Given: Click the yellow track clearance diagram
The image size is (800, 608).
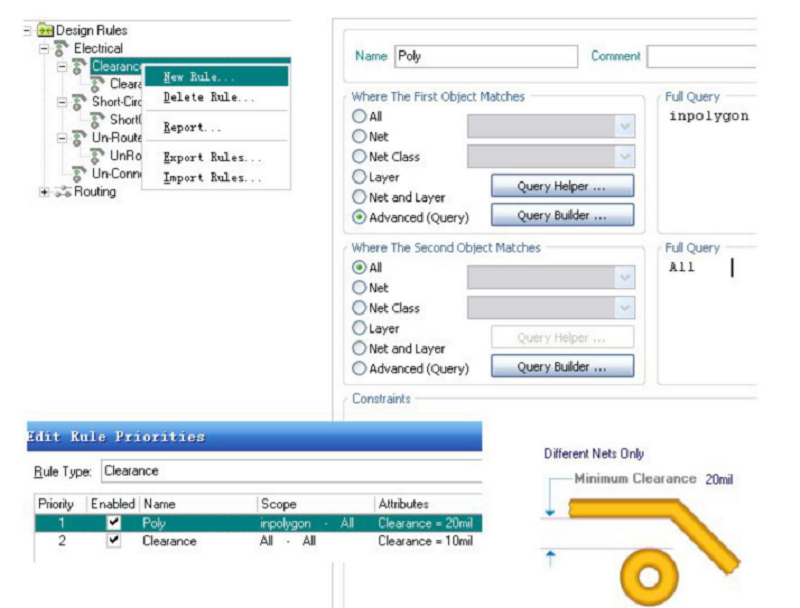Looking at the screenshot, I should coord(653,540).
